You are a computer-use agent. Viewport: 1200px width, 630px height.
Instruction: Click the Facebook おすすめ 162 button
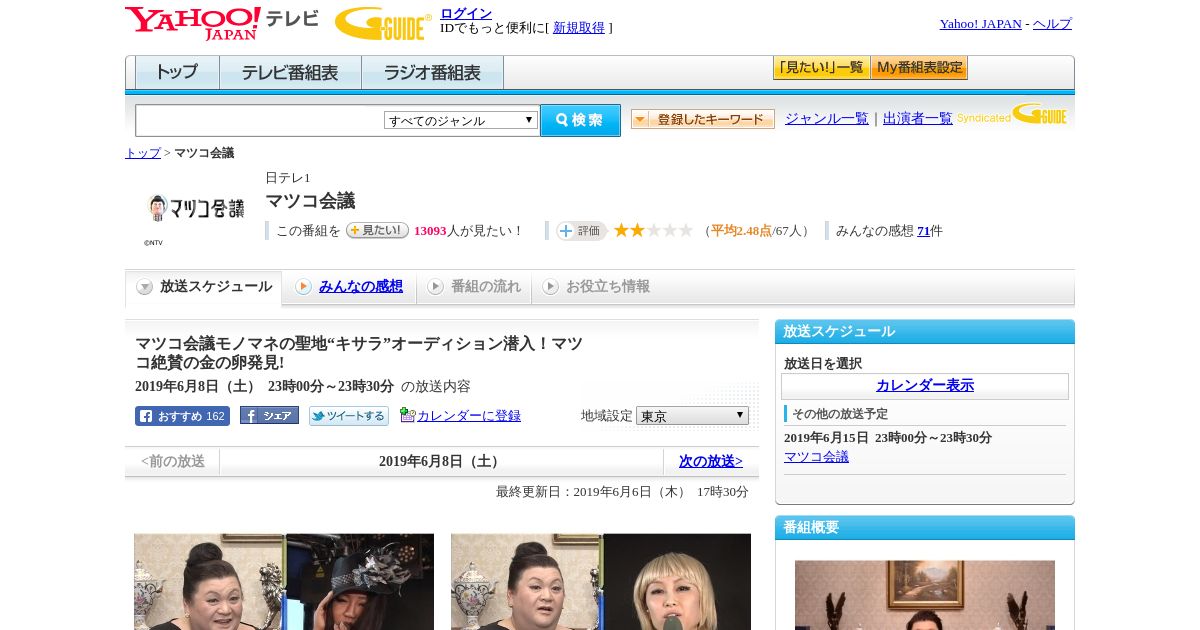(x=182, y=416)
